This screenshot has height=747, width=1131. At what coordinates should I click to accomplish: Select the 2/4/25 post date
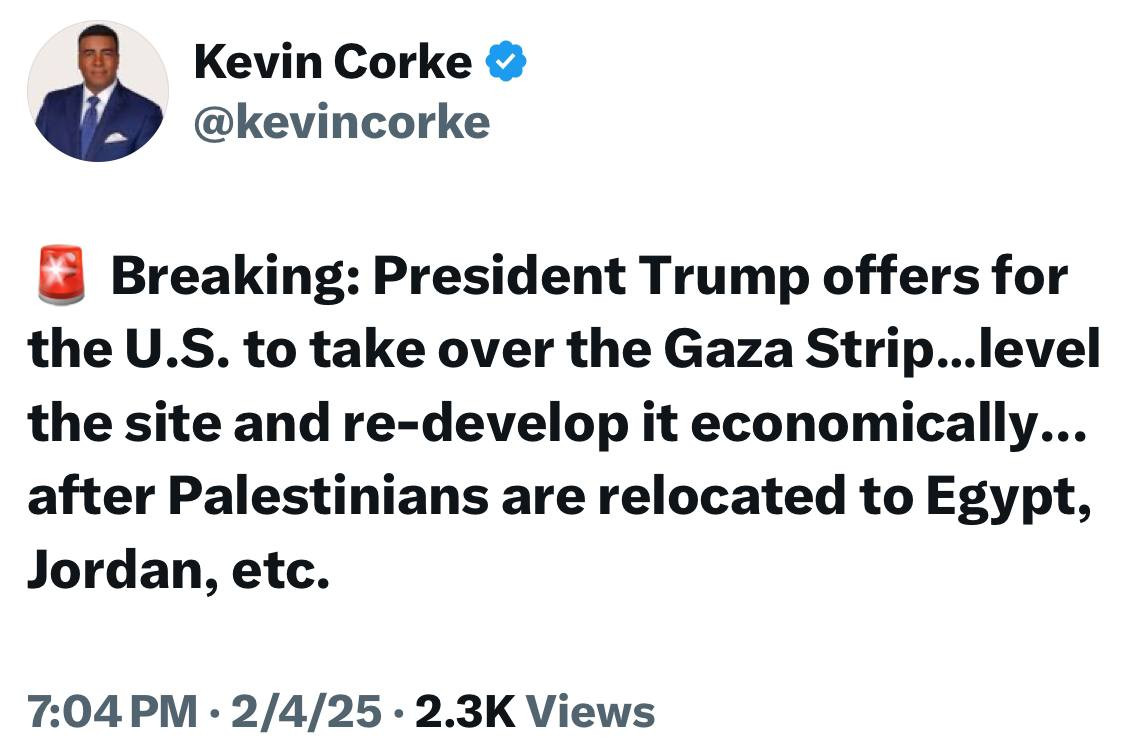pyautogui.click(x=304, y=711)
